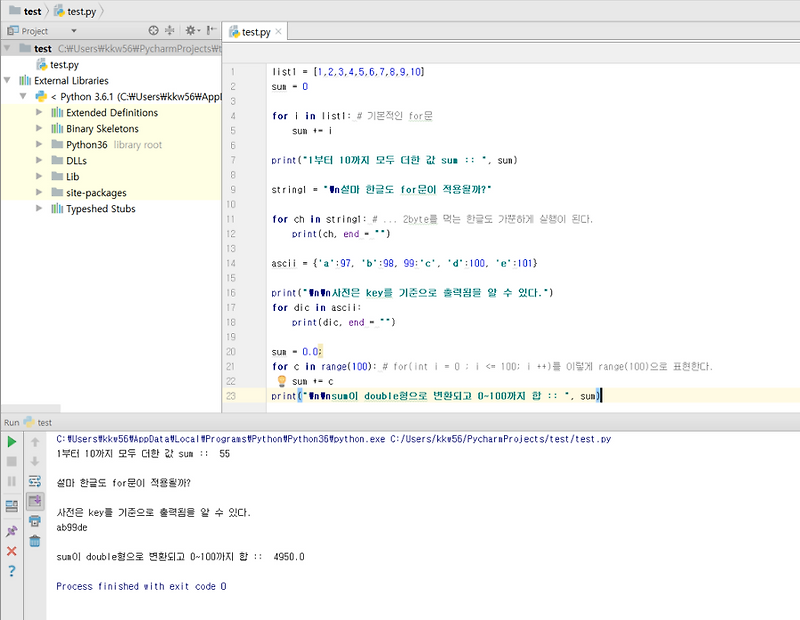Viewport: 800px width, 620px height.
Task: Select site-packages folder item
Action: point(89,192)
